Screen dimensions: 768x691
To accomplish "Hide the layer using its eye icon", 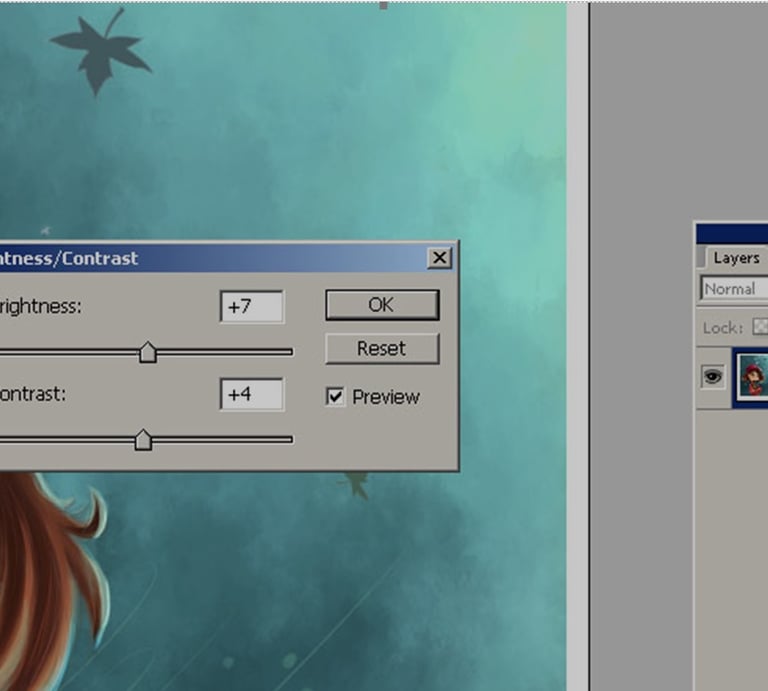I will (713, 377).
